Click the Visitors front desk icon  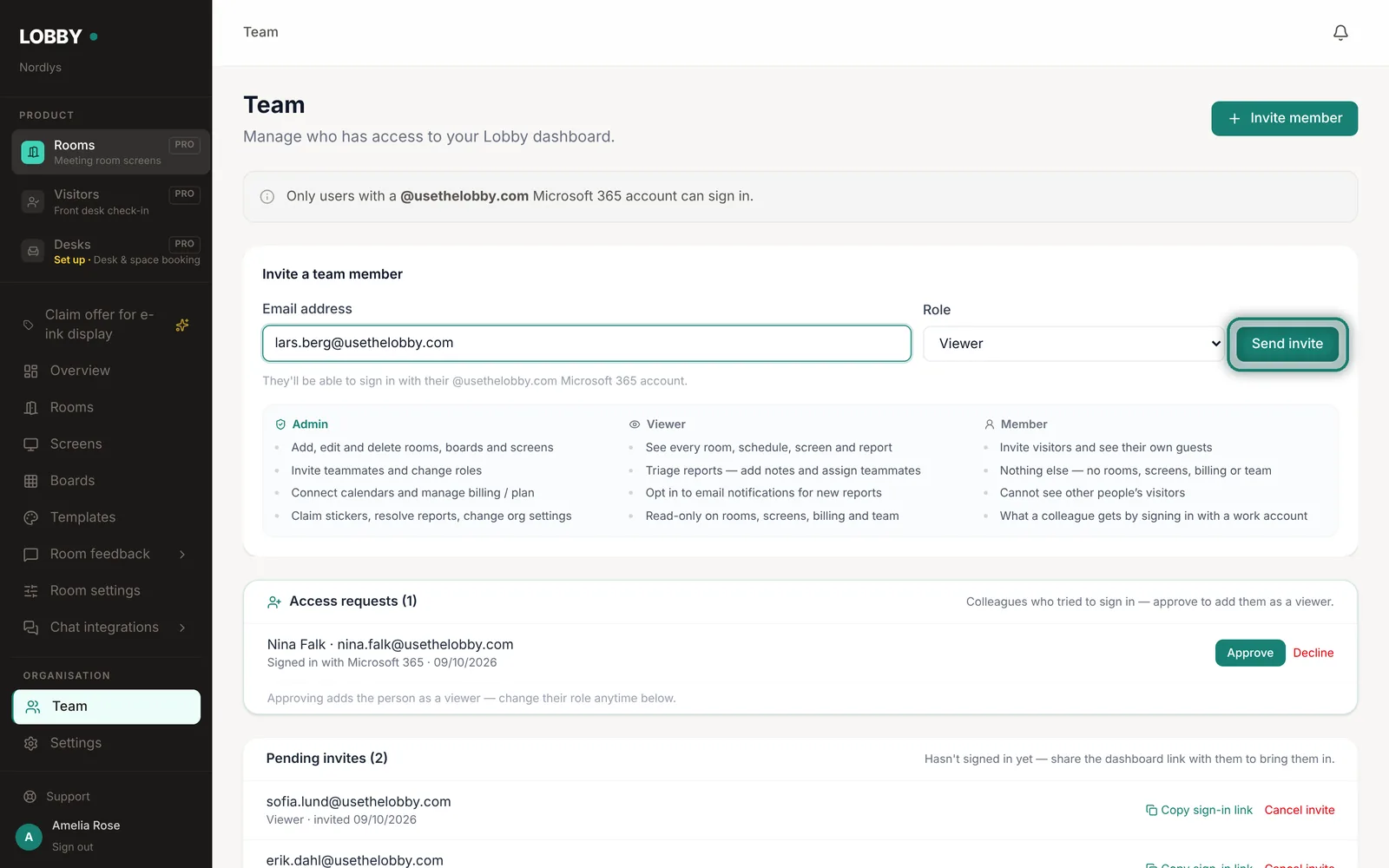pos(33,201)
